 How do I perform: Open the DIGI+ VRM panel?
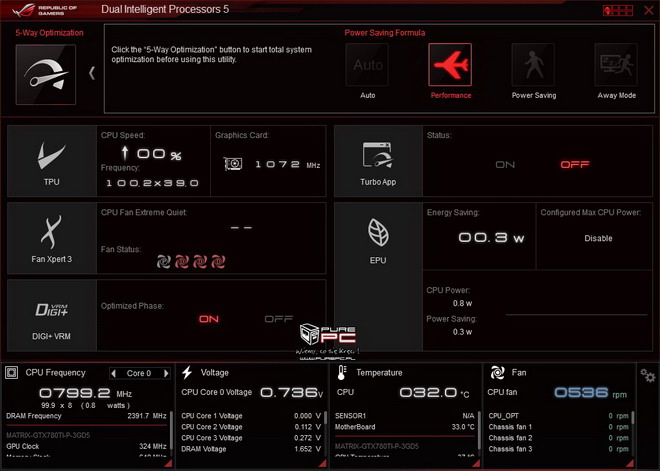[52, 315]
